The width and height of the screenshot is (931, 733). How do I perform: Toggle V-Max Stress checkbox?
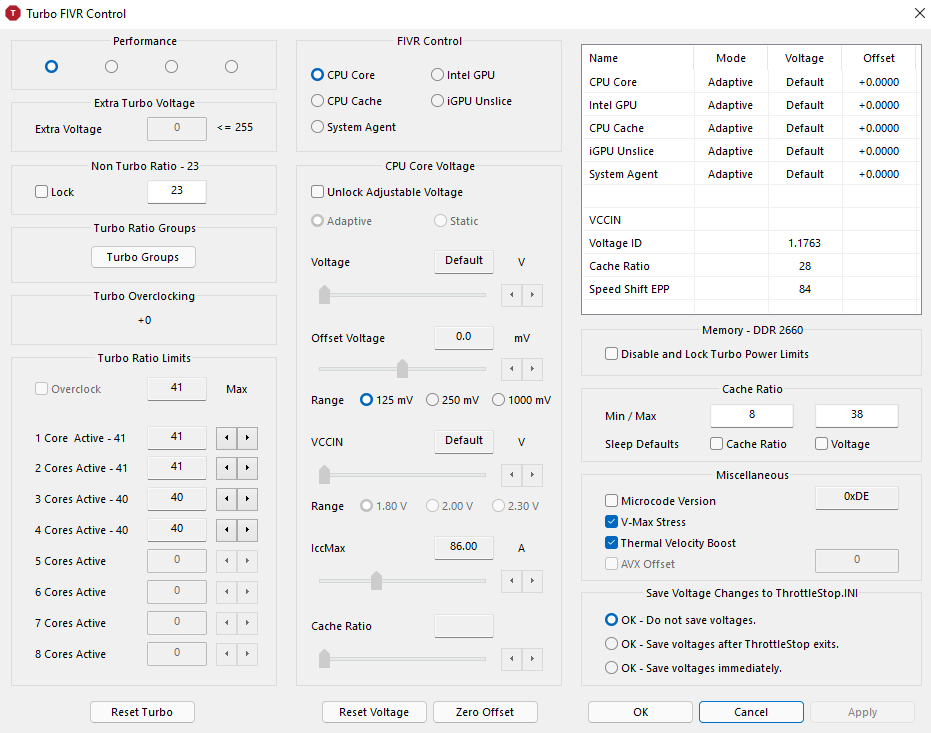pos(612,522)
